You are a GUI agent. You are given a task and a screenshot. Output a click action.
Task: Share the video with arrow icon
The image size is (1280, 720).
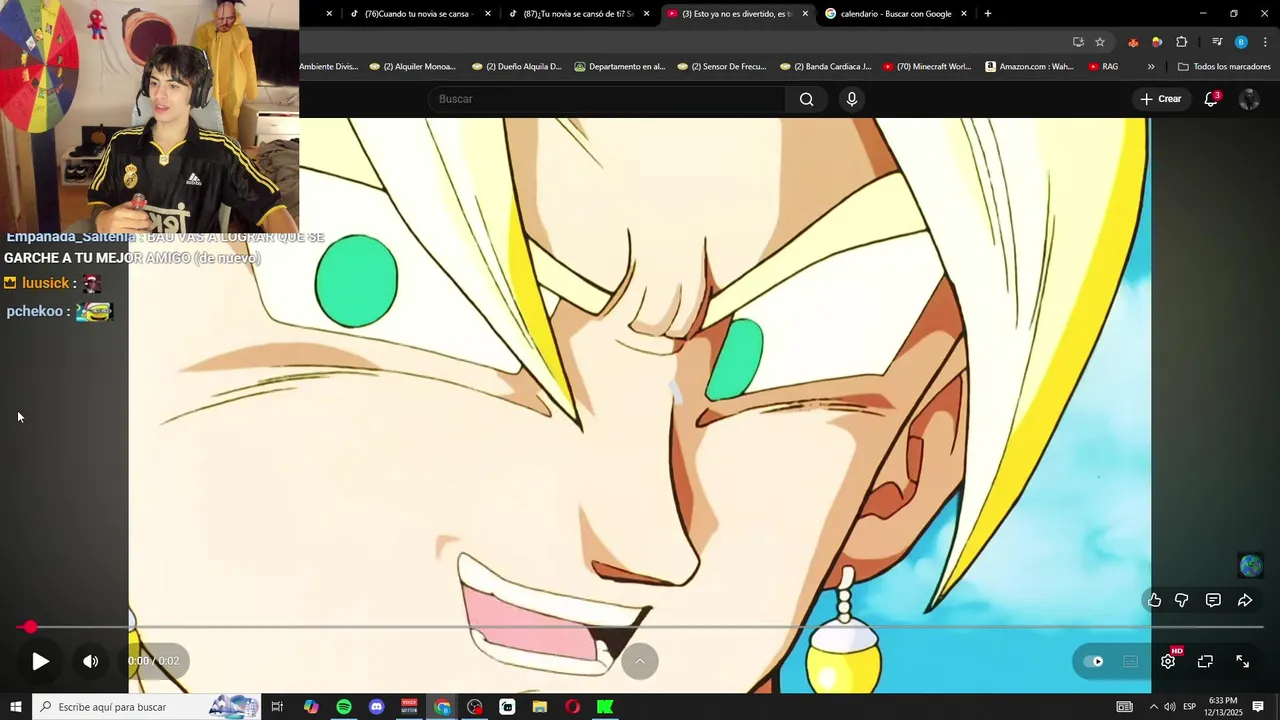point(1245,600)
